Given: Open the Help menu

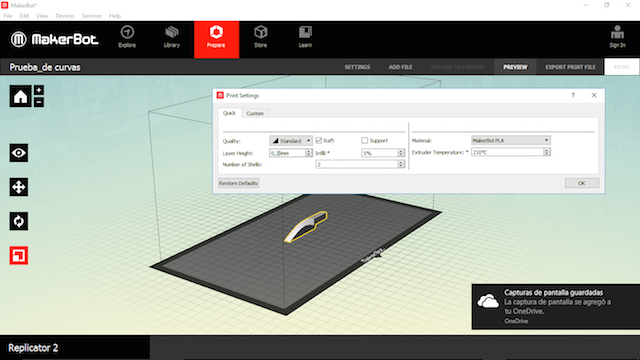Looking at the screenshot, I should (x=115, y=16).
